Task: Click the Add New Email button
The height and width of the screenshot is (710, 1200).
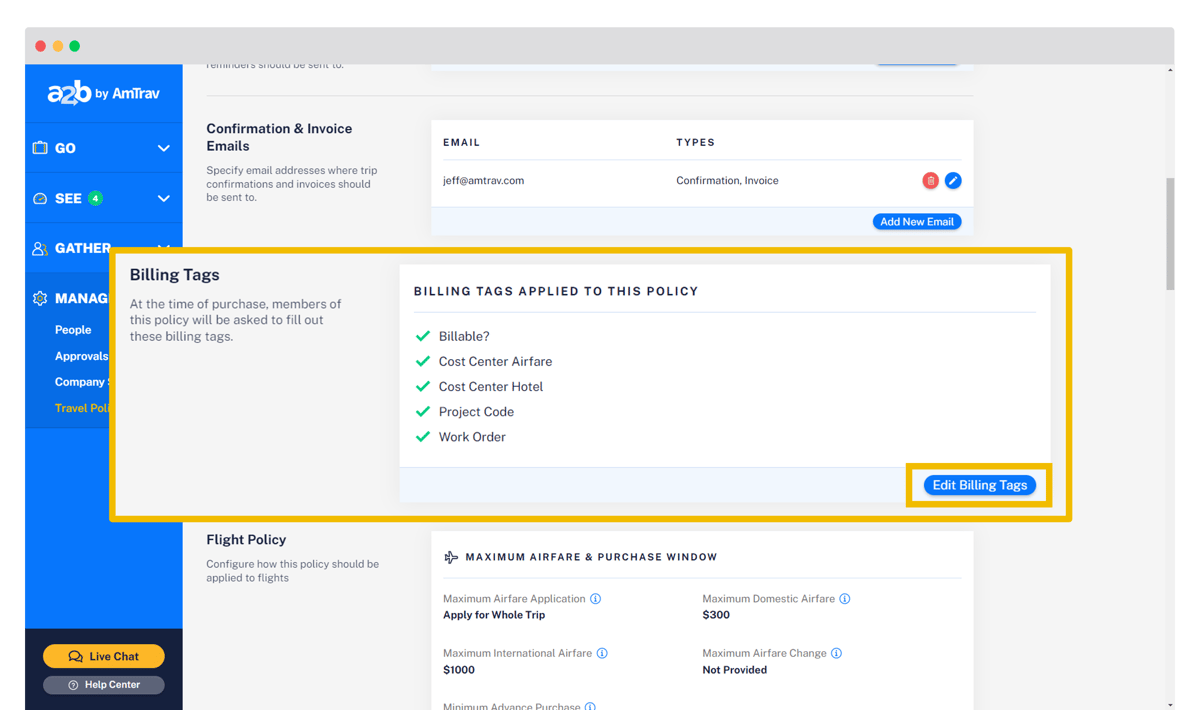Action: (916, 221)
